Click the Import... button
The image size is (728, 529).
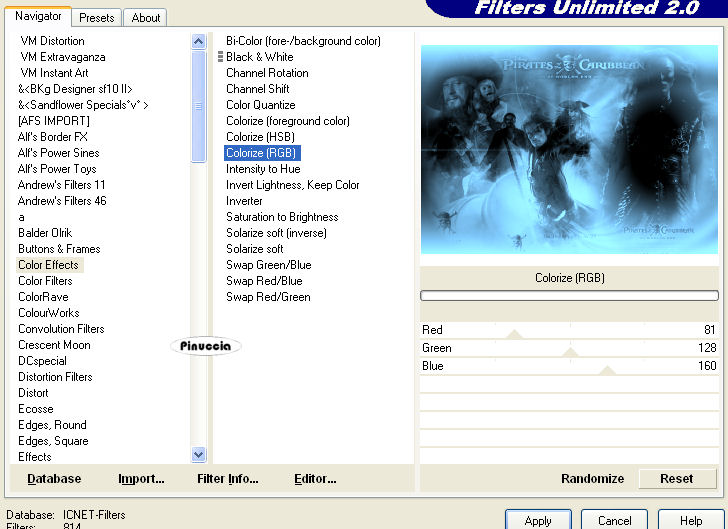141,479
